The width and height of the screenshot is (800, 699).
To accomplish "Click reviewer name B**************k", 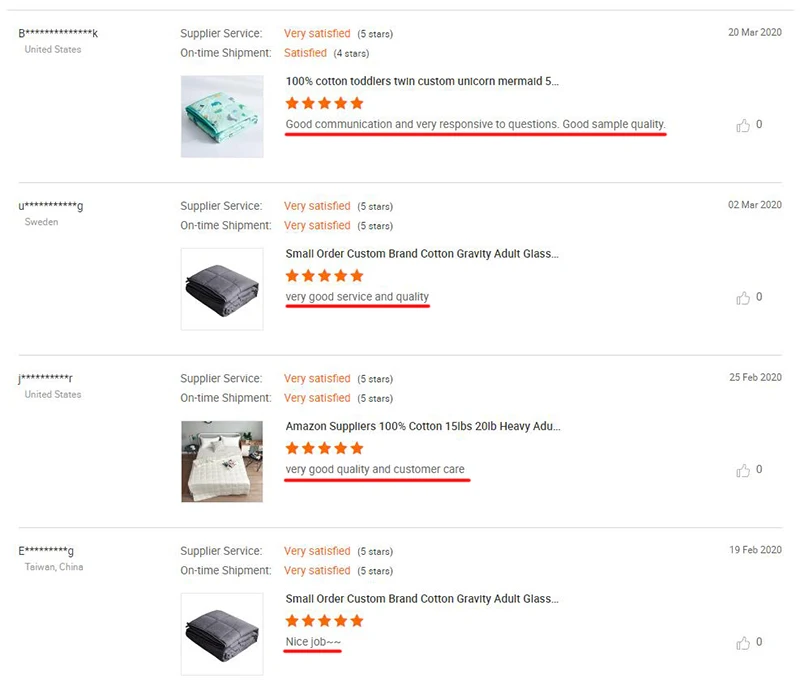I will 58,34.
